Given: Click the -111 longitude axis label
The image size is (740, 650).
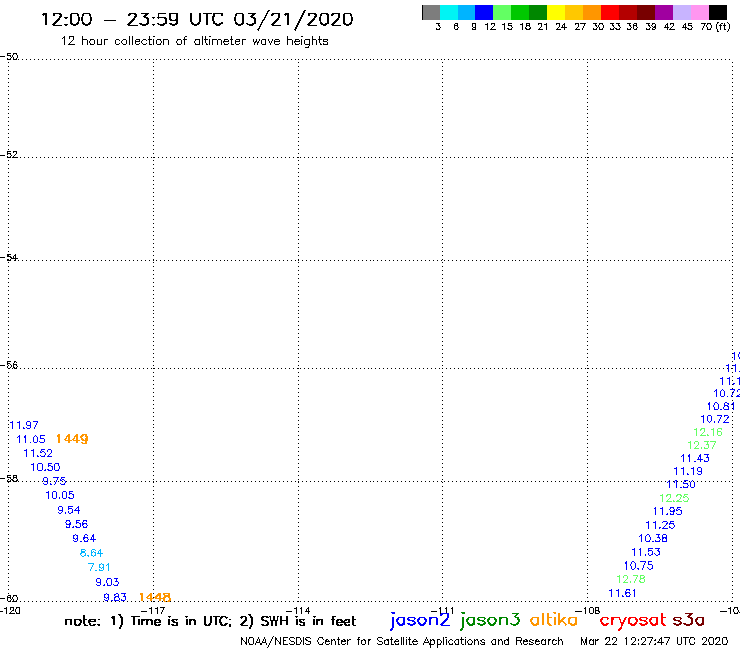Looking at the screenshot, I should pos(442,610).
